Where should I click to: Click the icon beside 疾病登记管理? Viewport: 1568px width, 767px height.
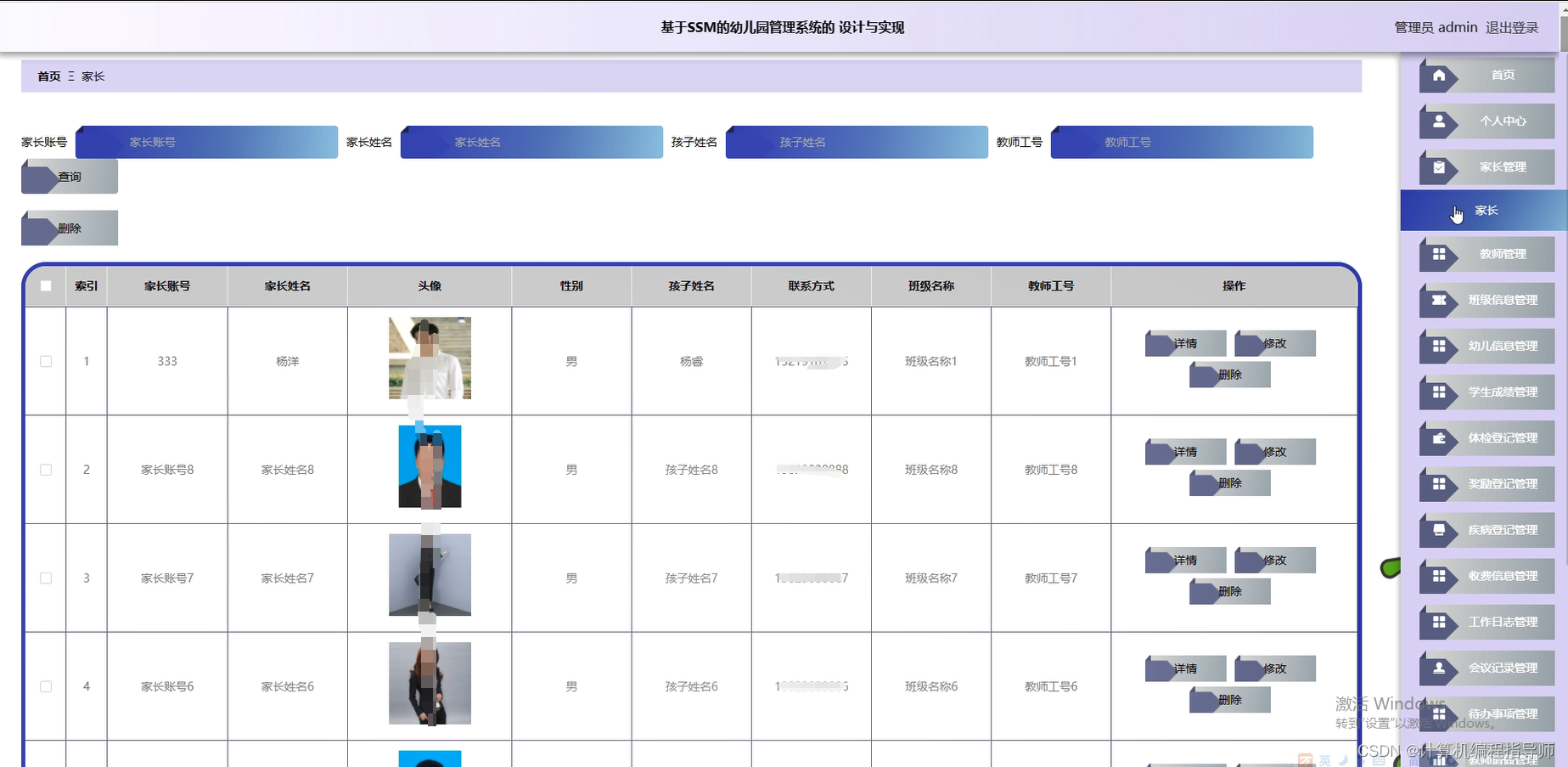click(1439, 530)
